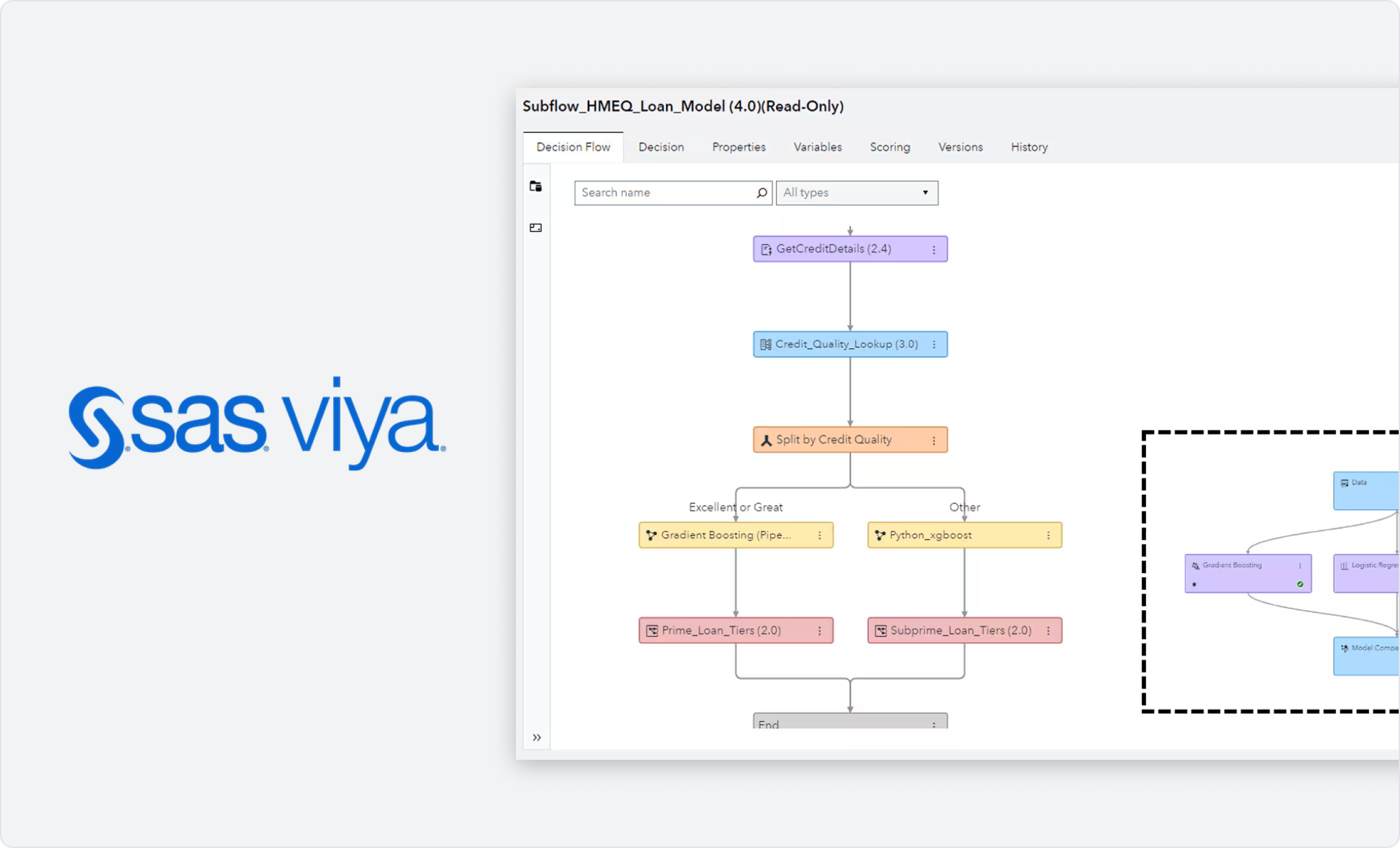
Task: Select the Logistic Regression pipeline node
Action: tap(1366, 573)
